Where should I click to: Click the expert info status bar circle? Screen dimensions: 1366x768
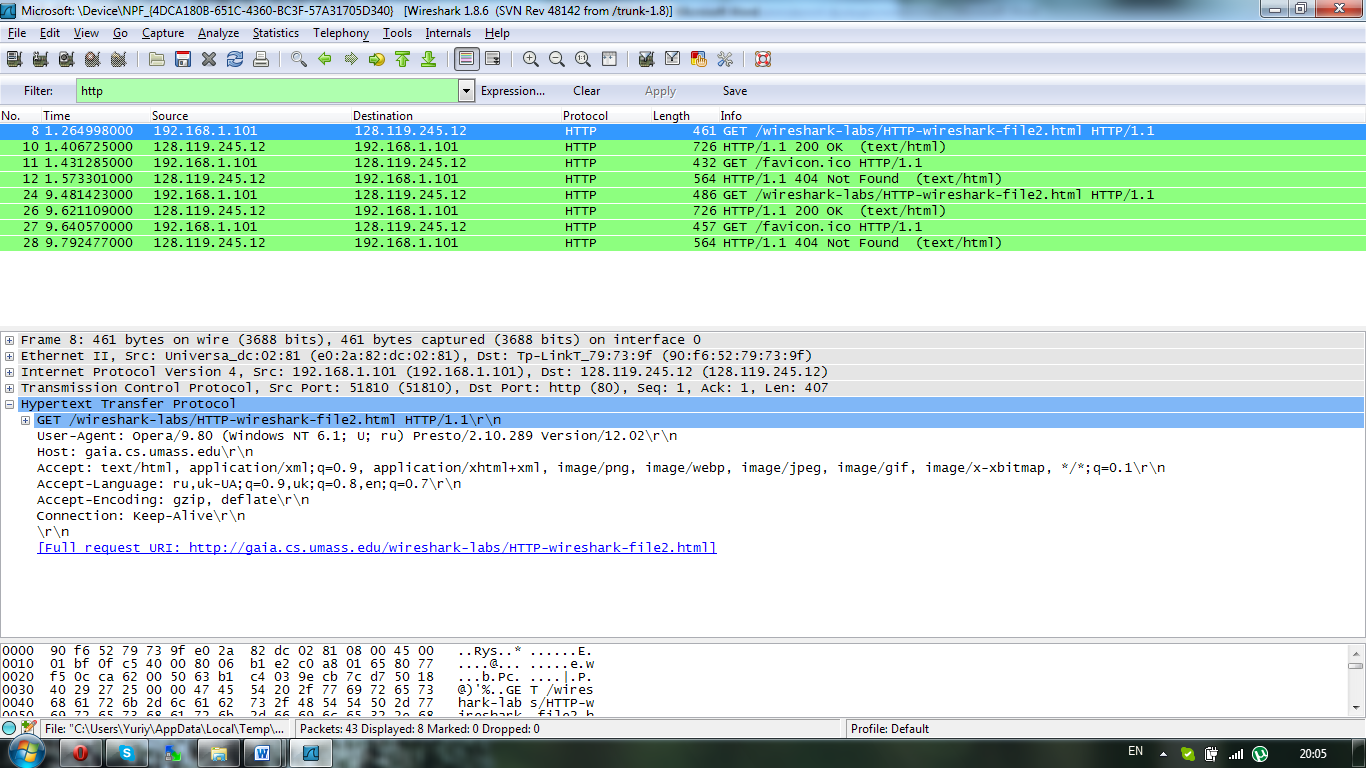[9, 728]
